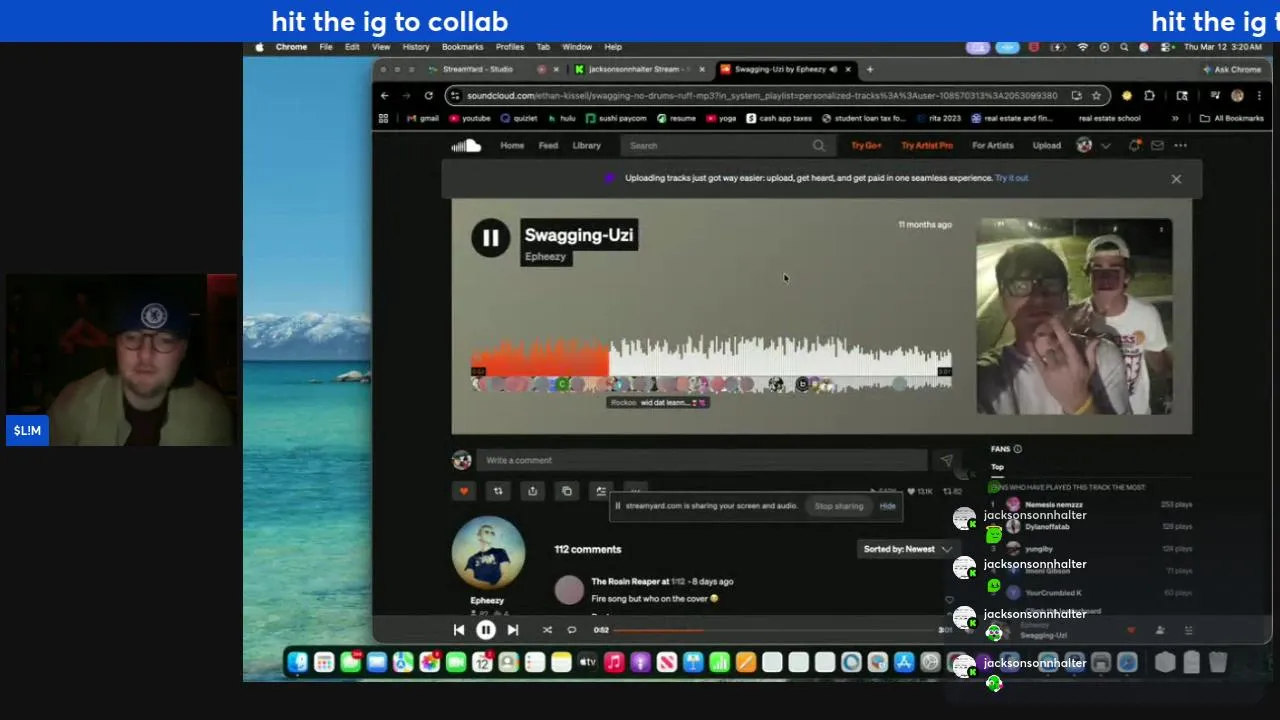The height and width of the screenshot is (720, 1280).
Task: Open Finder from the Dock
Action: [x=298, y=662]
